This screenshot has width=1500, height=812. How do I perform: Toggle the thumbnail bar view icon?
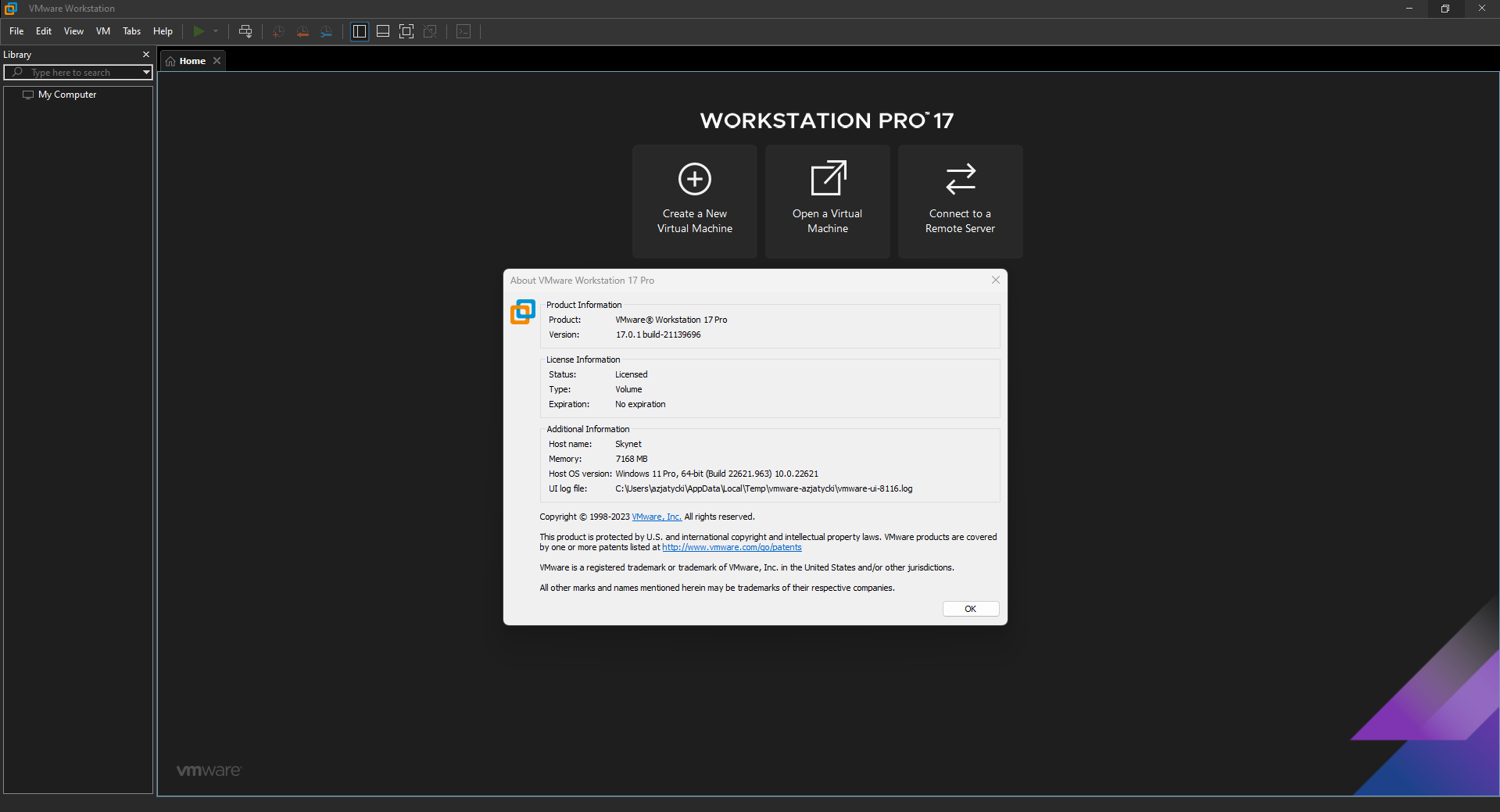pyautogui.click(x=383, y=31)
